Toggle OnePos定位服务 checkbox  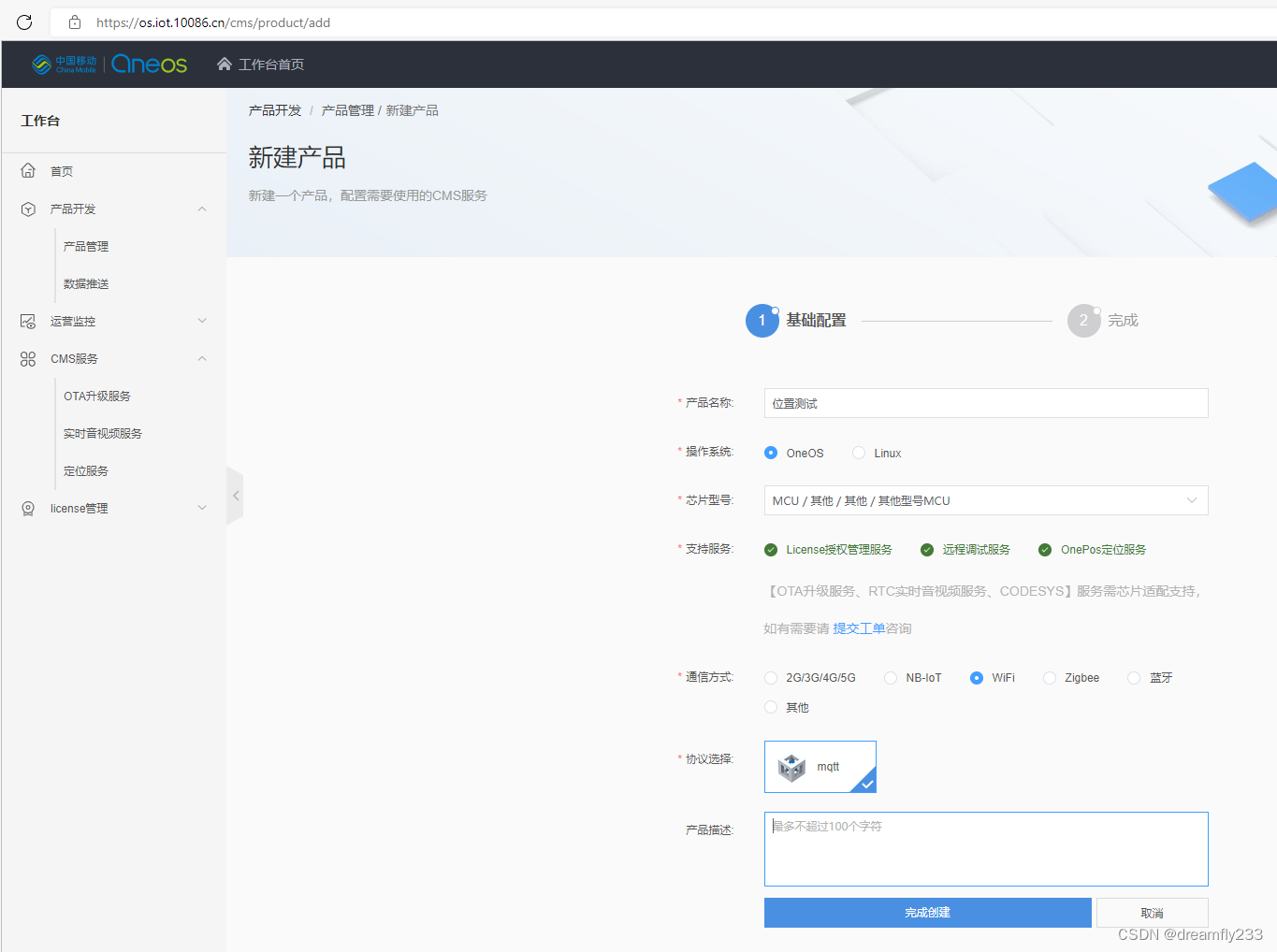[1045, 550]
